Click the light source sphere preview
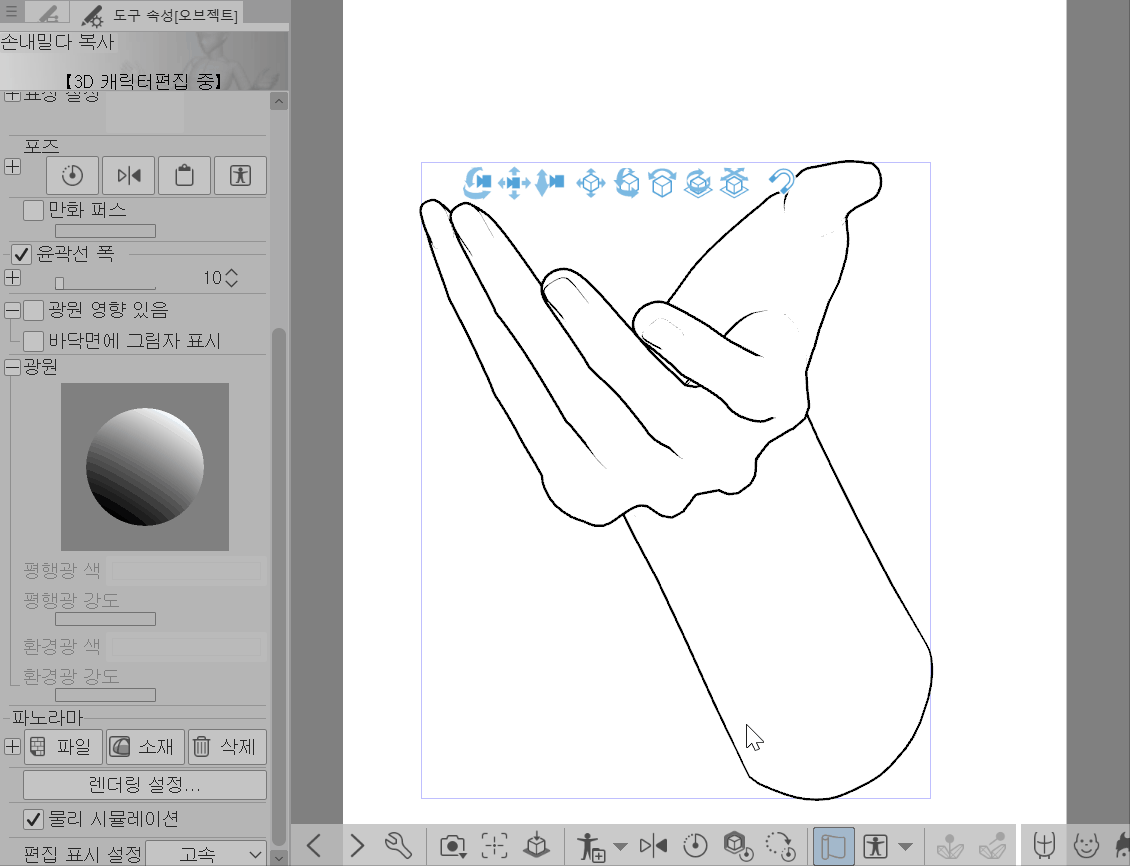Viewport: 1130px width, 866px height. [145, 467]
